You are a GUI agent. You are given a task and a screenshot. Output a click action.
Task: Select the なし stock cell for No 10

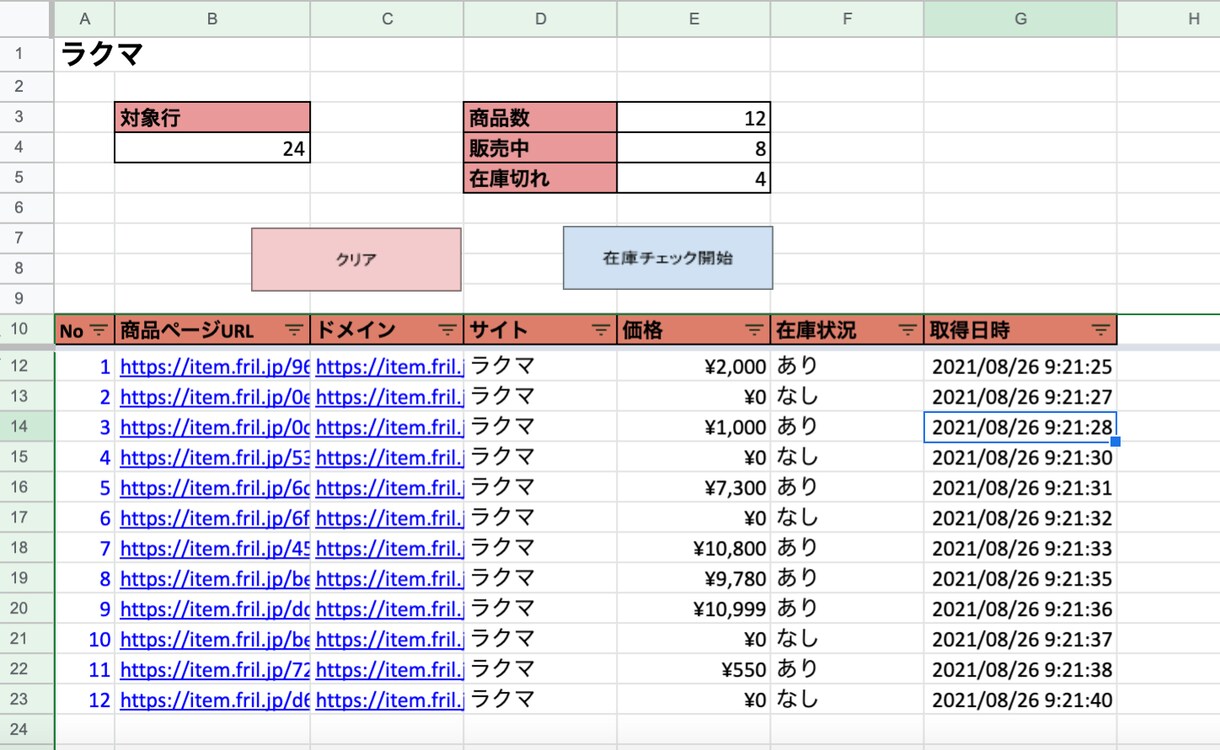[x=847, y=640]
